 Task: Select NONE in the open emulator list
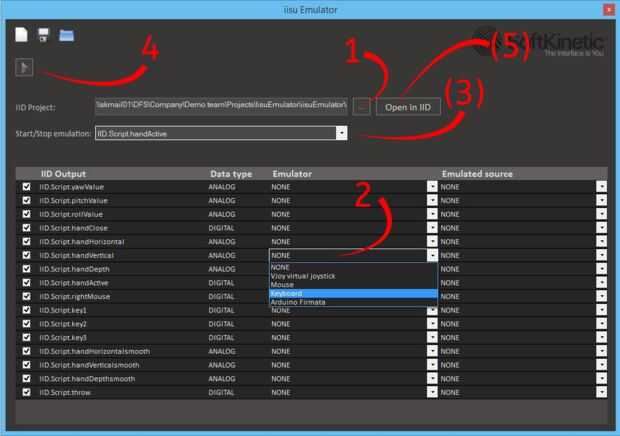tap(353, 267)
